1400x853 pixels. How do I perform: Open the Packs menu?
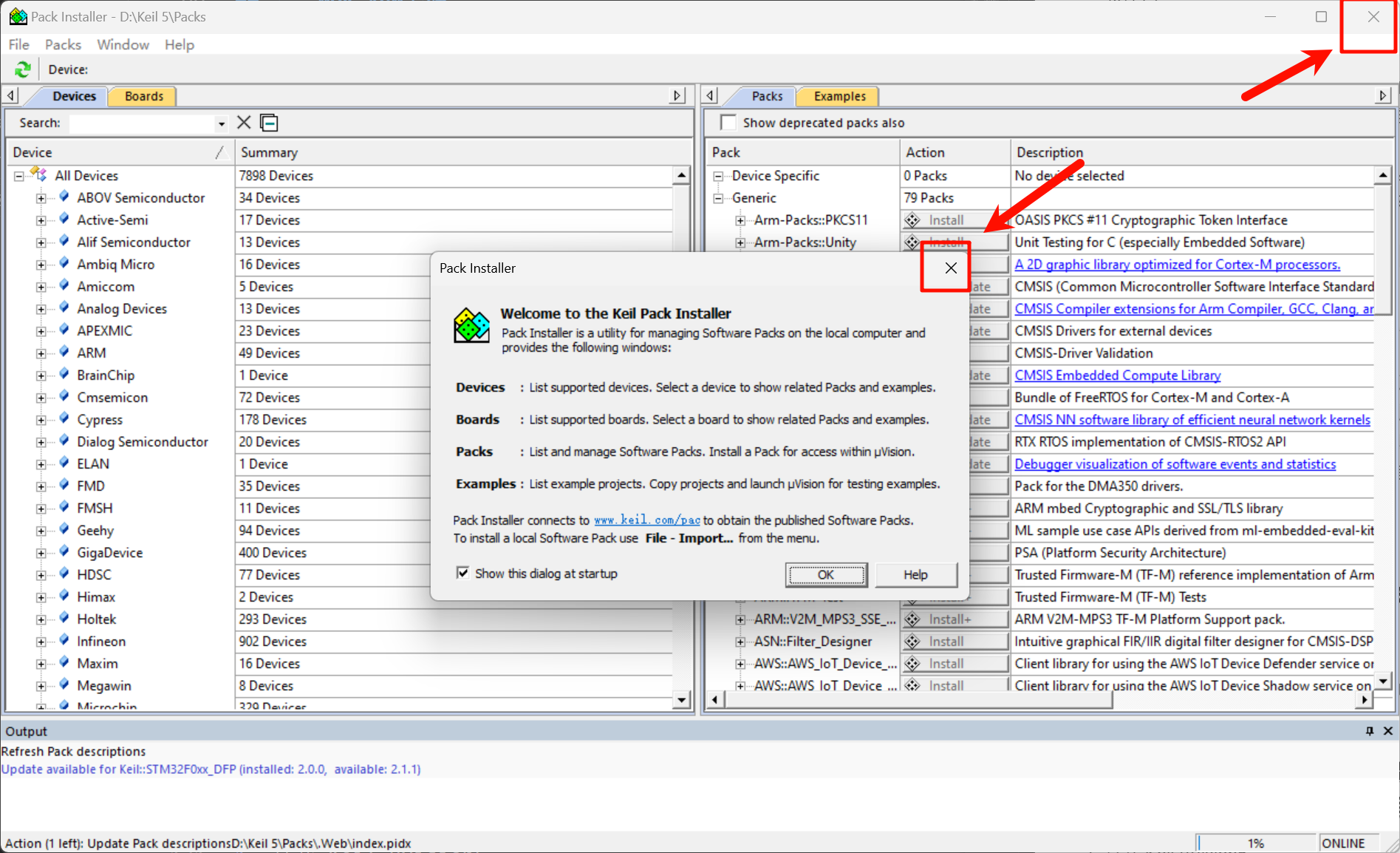pyautogui.click(x=63, y=44)
